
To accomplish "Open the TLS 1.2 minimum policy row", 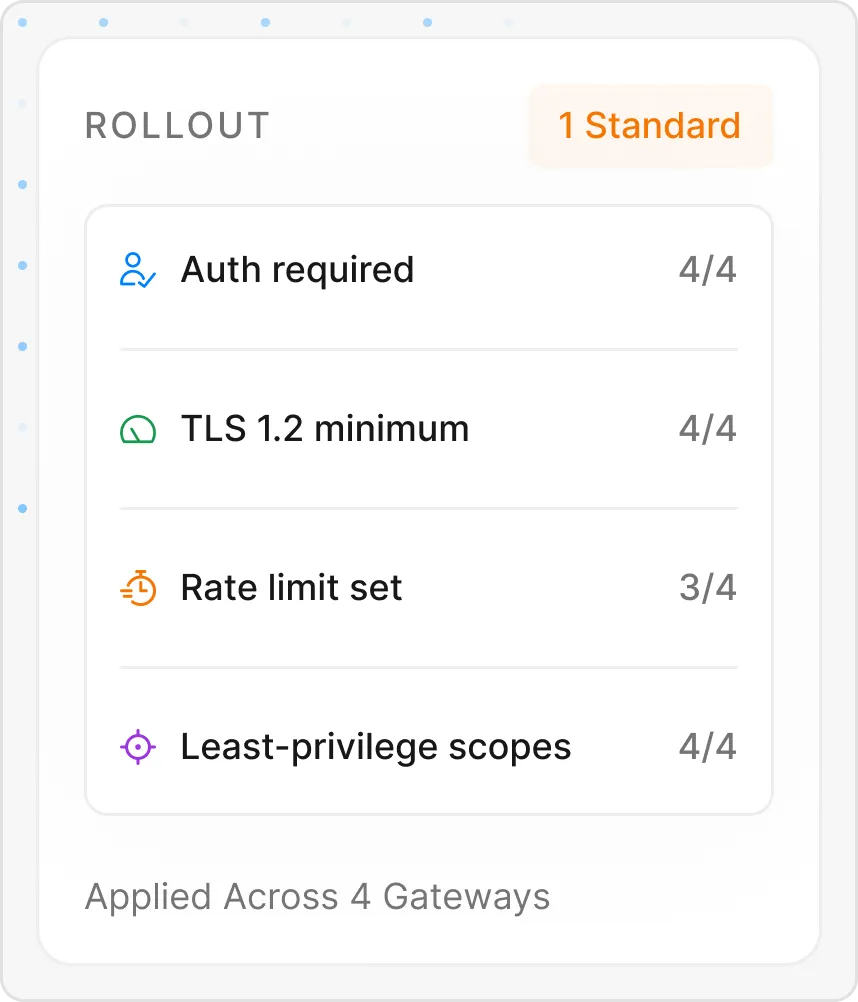I will (x=429, y=429).
